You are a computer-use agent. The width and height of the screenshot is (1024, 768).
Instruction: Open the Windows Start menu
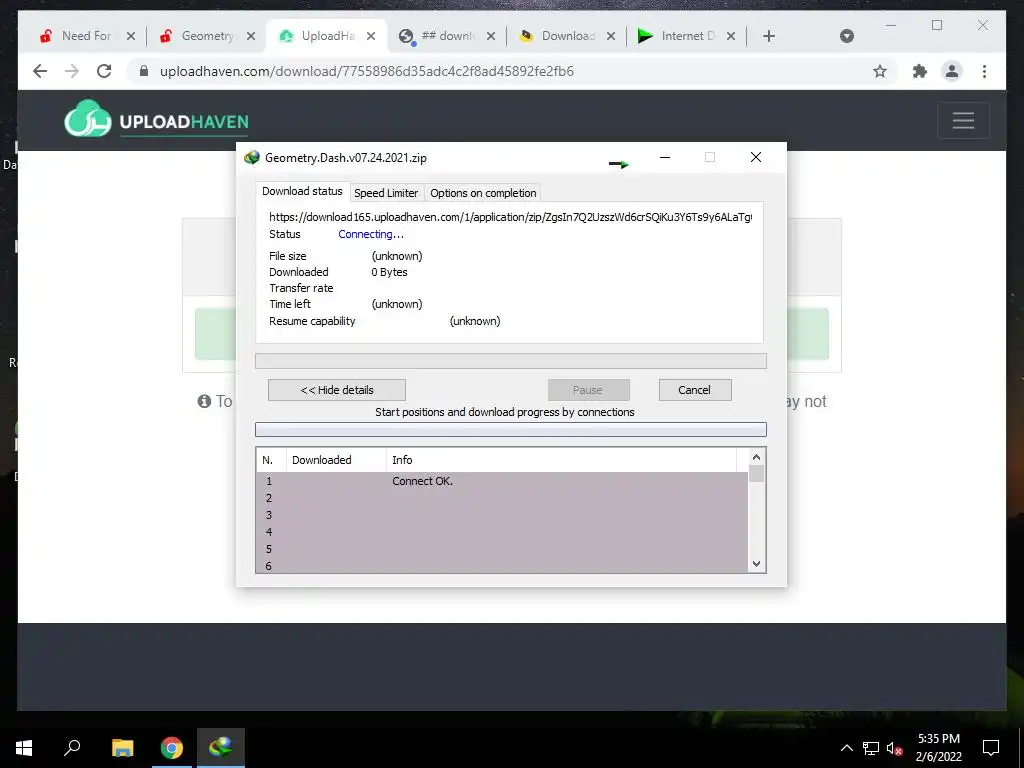point(24,748)
